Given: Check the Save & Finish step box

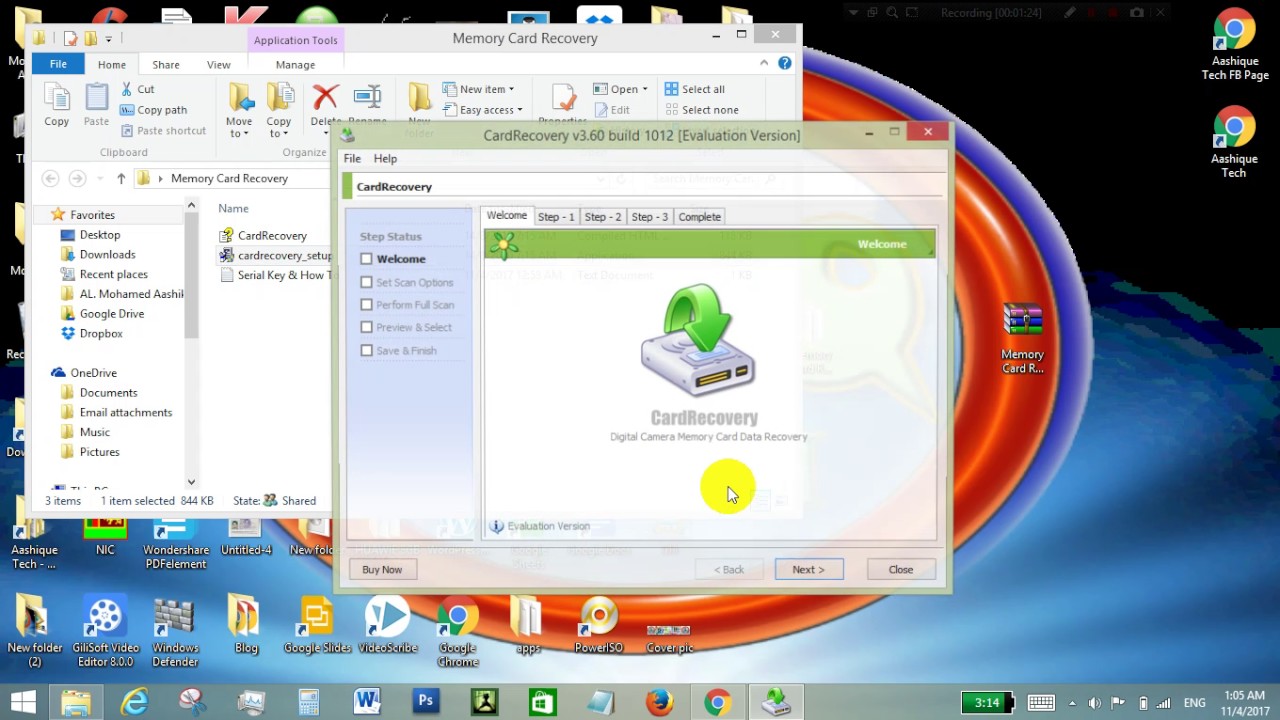Looking at the screenshot, I should (366, 351).
